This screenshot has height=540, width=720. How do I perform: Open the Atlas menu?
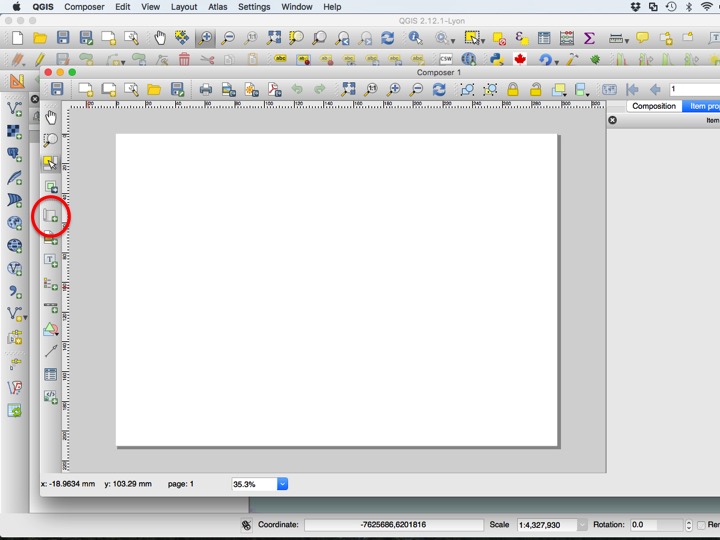pos(218,7)
